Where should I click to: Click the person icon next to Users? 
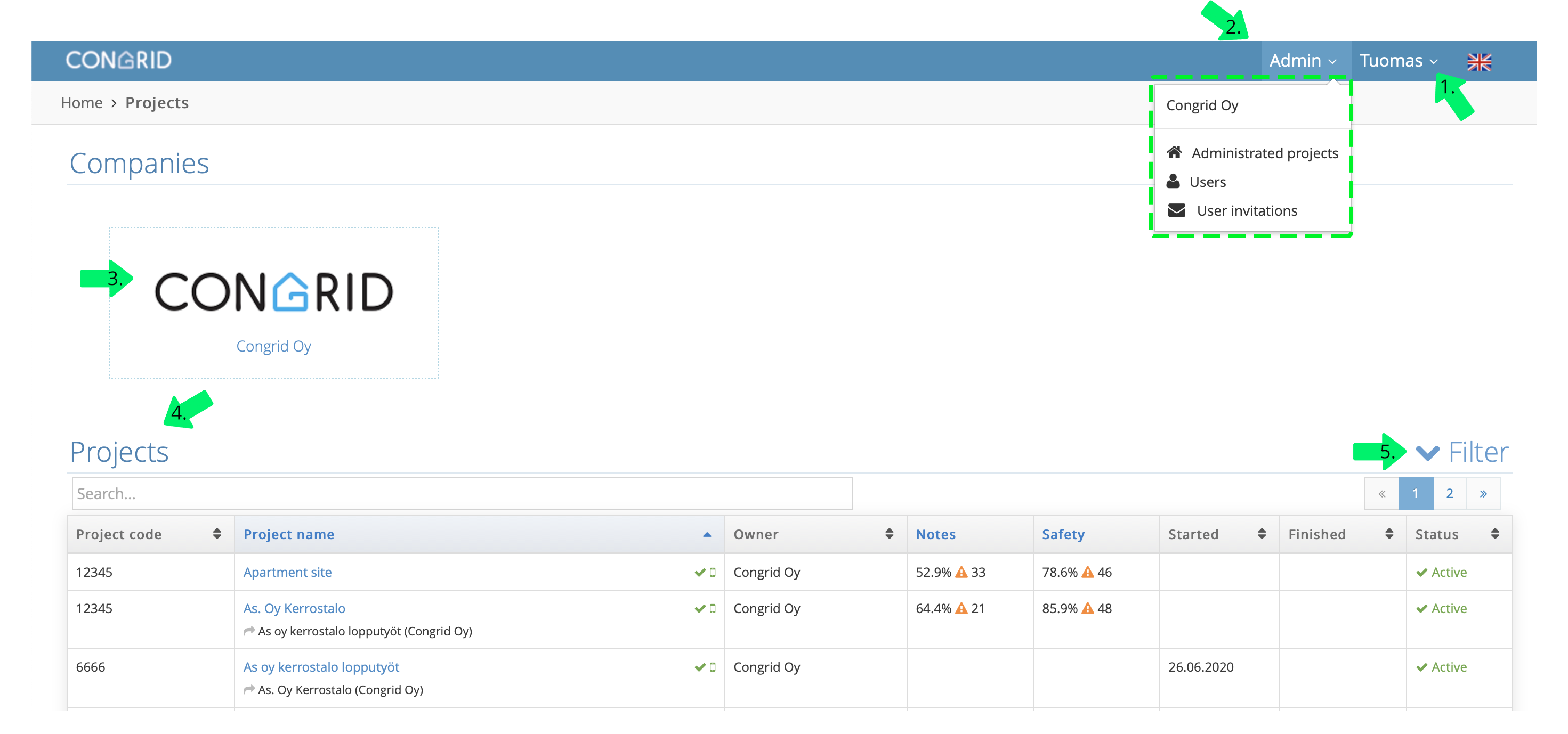1173,181
